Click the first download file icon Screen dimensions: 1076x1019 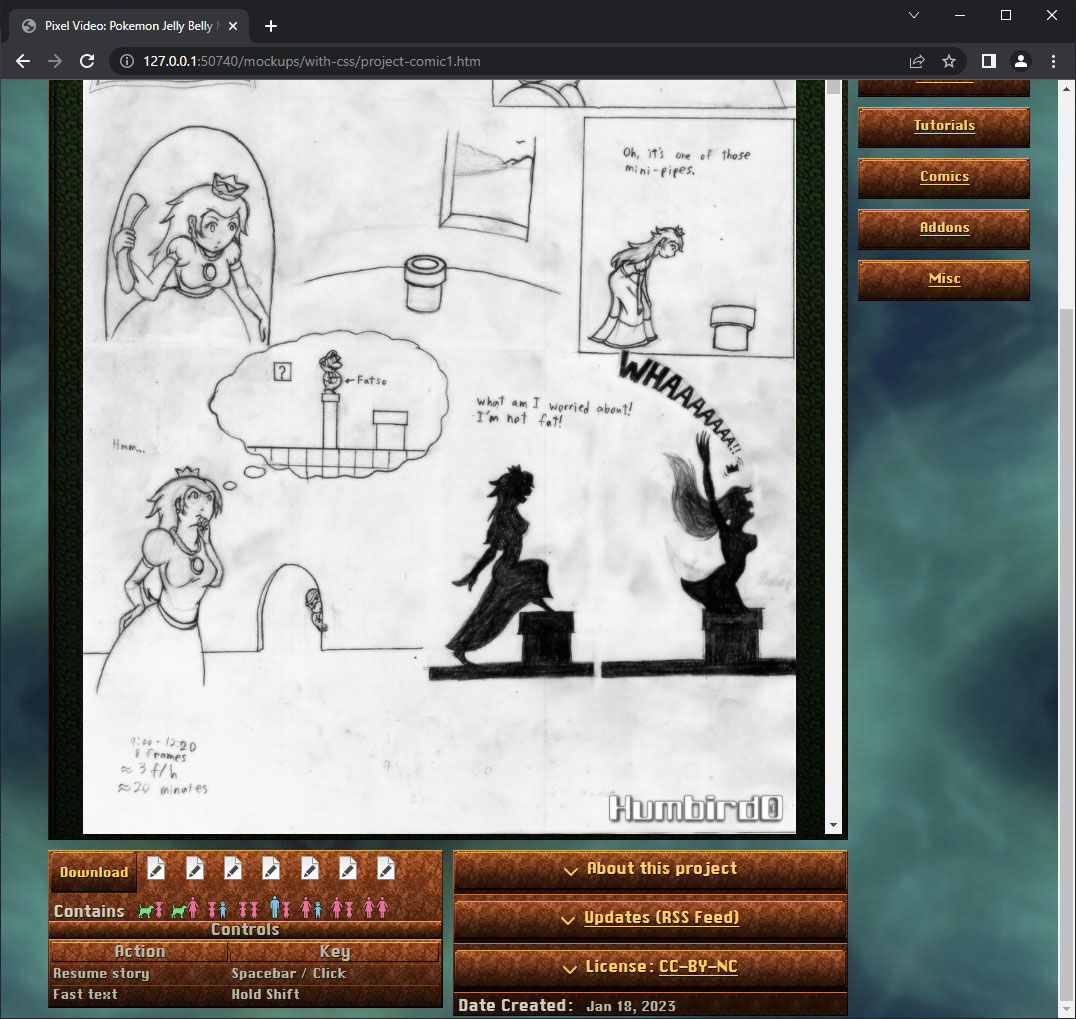[x=156, y=868]
